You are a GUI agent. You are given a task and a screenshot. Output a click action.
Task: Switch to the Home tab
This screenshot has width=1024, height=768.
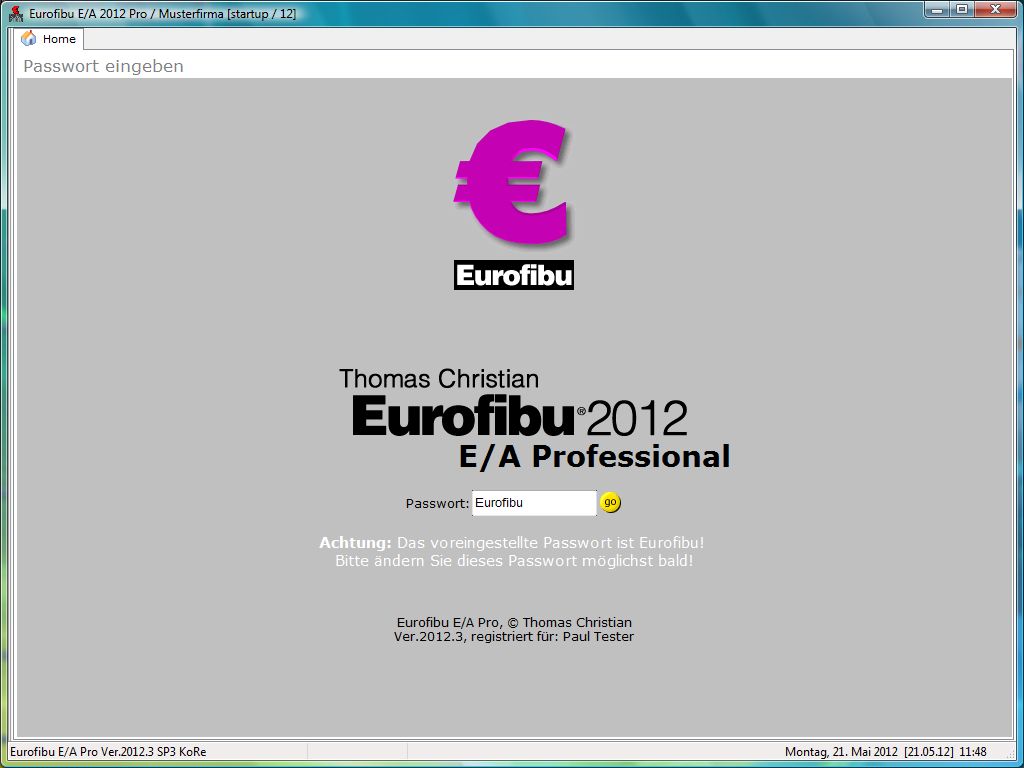pos(50,39)
